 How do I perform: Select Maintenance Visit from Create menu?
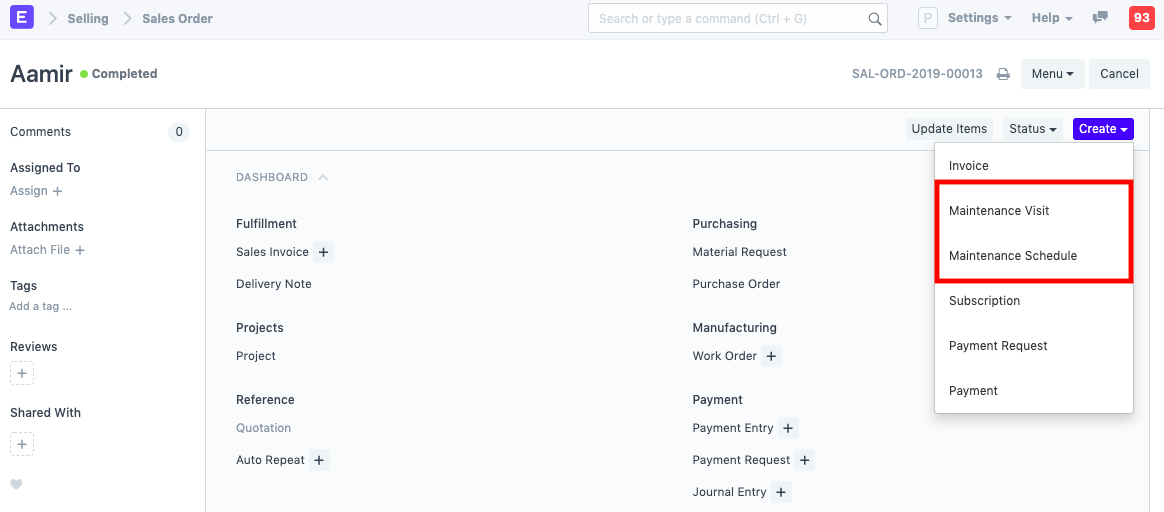point(998,211)
